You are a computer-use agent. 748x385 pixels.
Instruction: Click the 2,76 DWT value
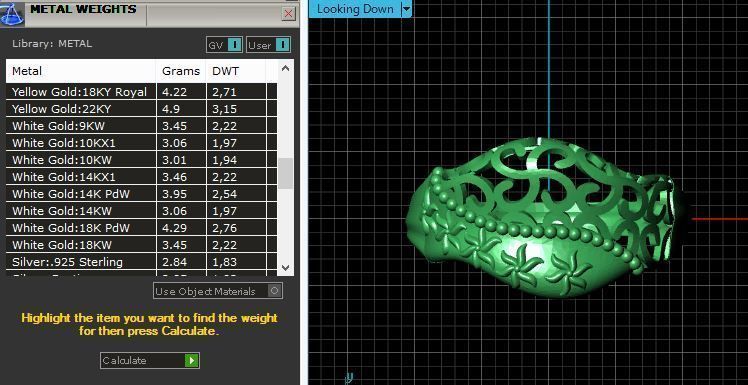[x=225, y=229]
